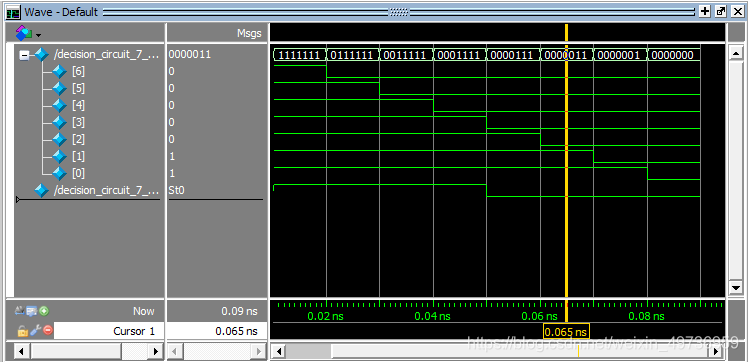Screen dimensions: 749x362
Task: Click the waveform horizontal scroll right arrow
Action: 716,351
